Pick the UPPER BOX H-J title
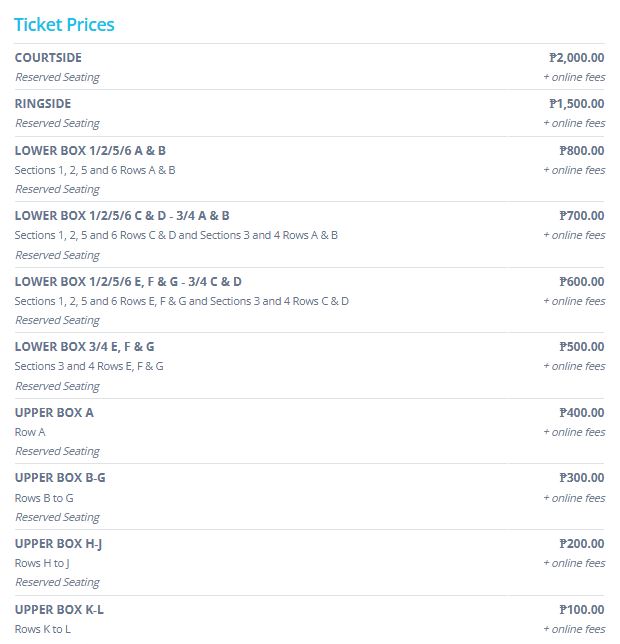This screenshot has width=620, height=644. point(58,544)
